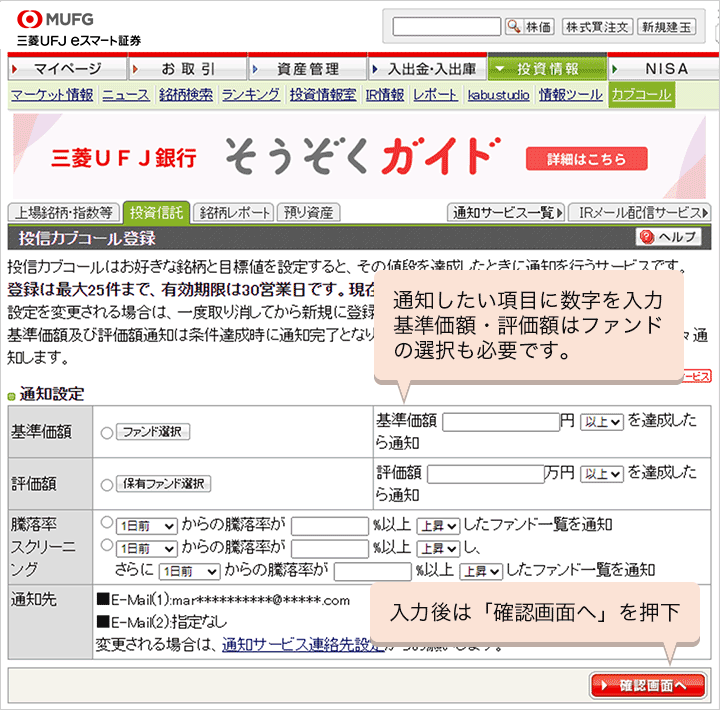
Task: Open second-row 1日前 period dropdown
Action: coord(146,549)
